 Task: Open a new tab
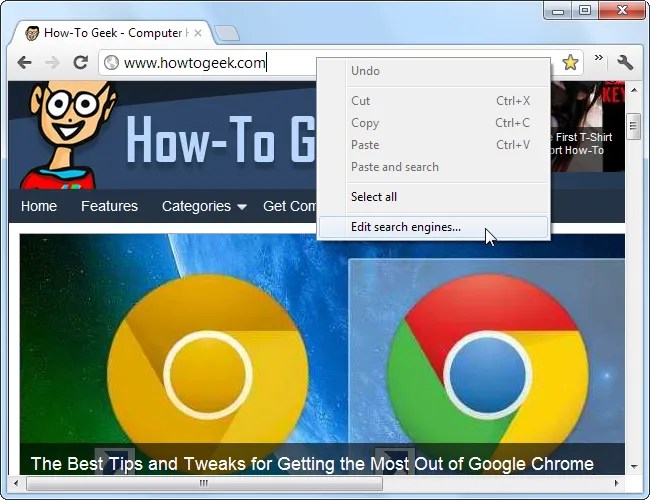point(227,33)
